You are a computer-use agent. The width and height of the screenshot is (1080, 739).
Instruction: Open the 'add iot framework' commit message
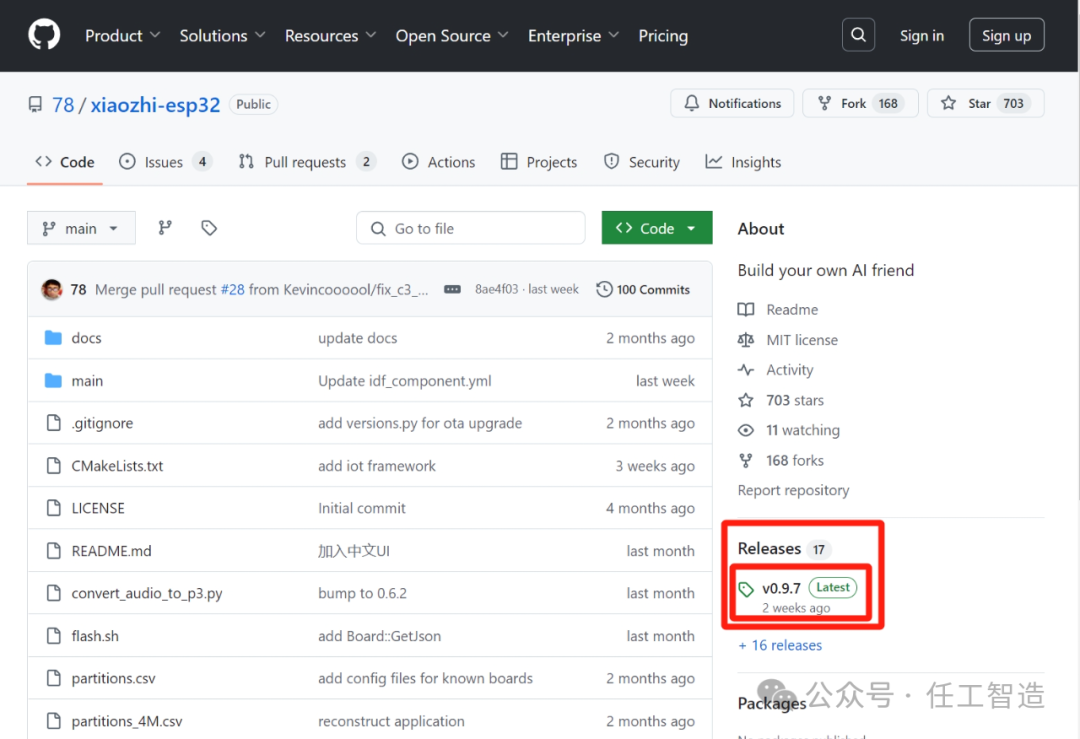tap(377, 466)
